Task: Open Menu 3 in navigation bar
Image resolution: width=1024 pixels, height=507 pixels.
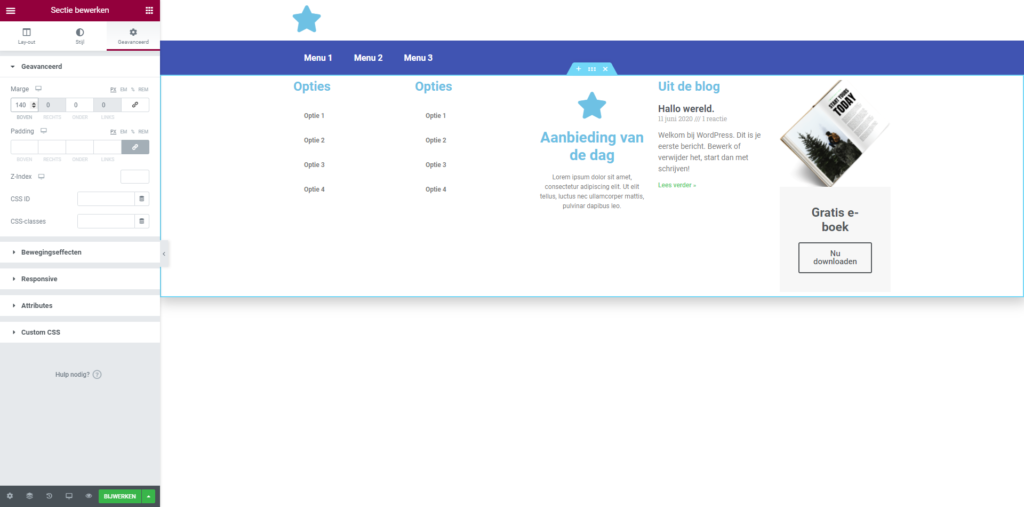Action: click(418, 58)
